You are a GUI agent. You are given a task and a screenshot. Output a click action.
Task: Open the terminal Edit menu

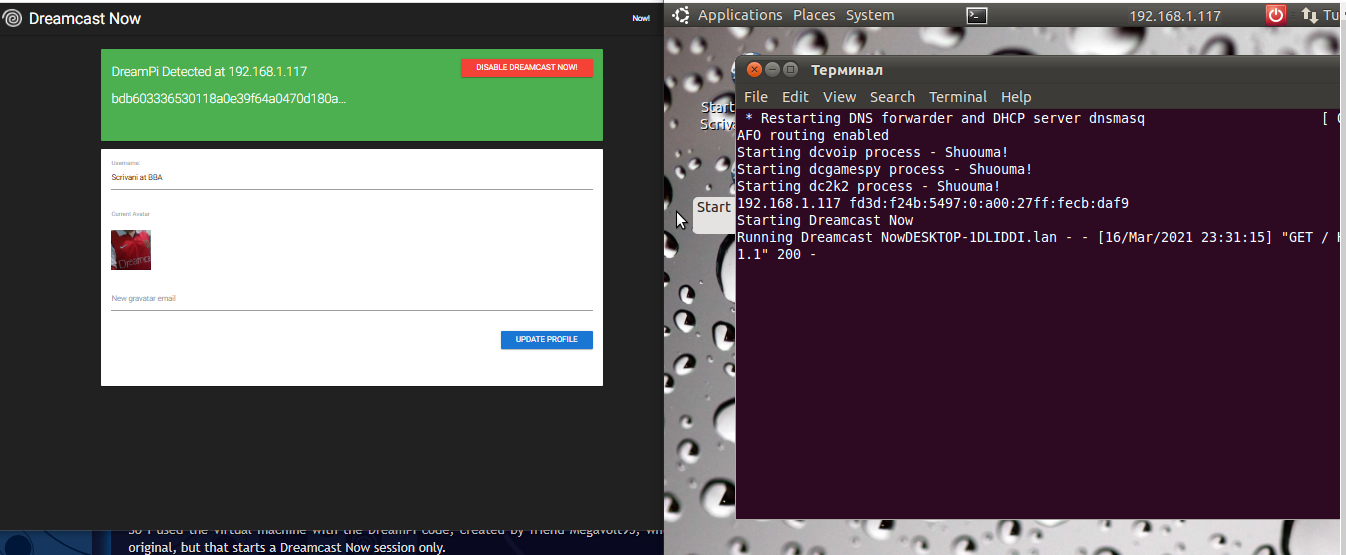pos(795,97)
